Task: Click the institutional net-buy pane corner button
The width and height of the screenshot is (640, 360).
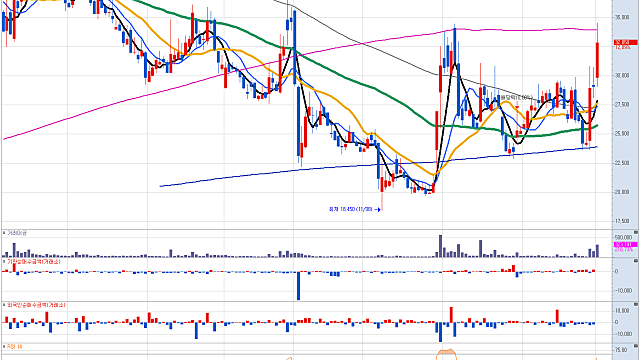Action: (x=636, y=260)
